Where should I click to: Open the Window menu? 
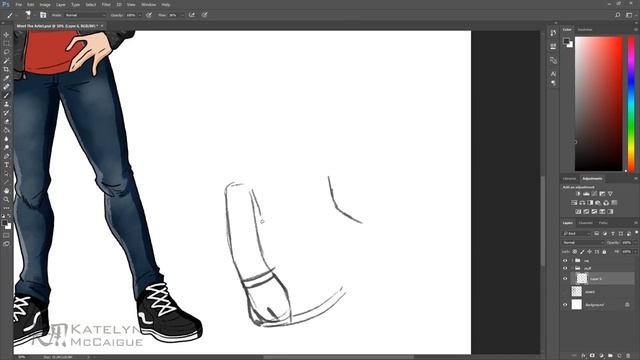pyautogui.click(x=148, y=4)
